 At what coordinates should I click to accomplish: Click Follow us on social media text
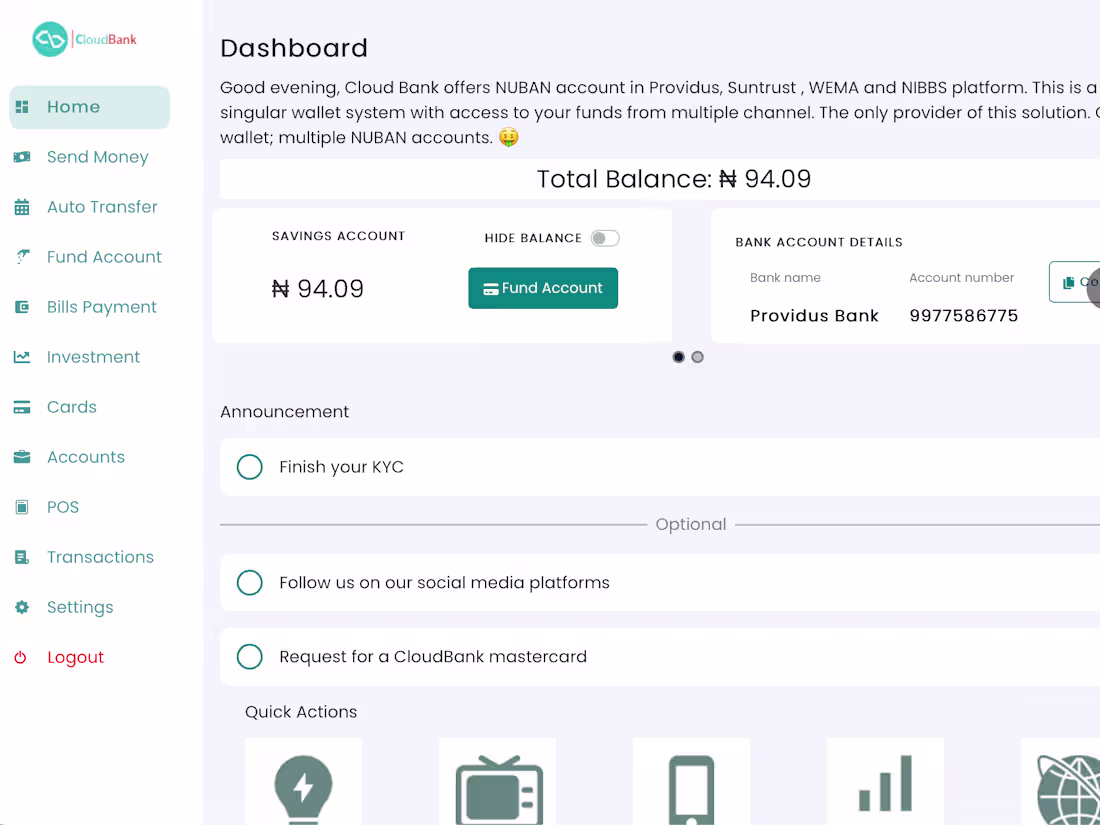pyautogui.click(x=445, y=583)
